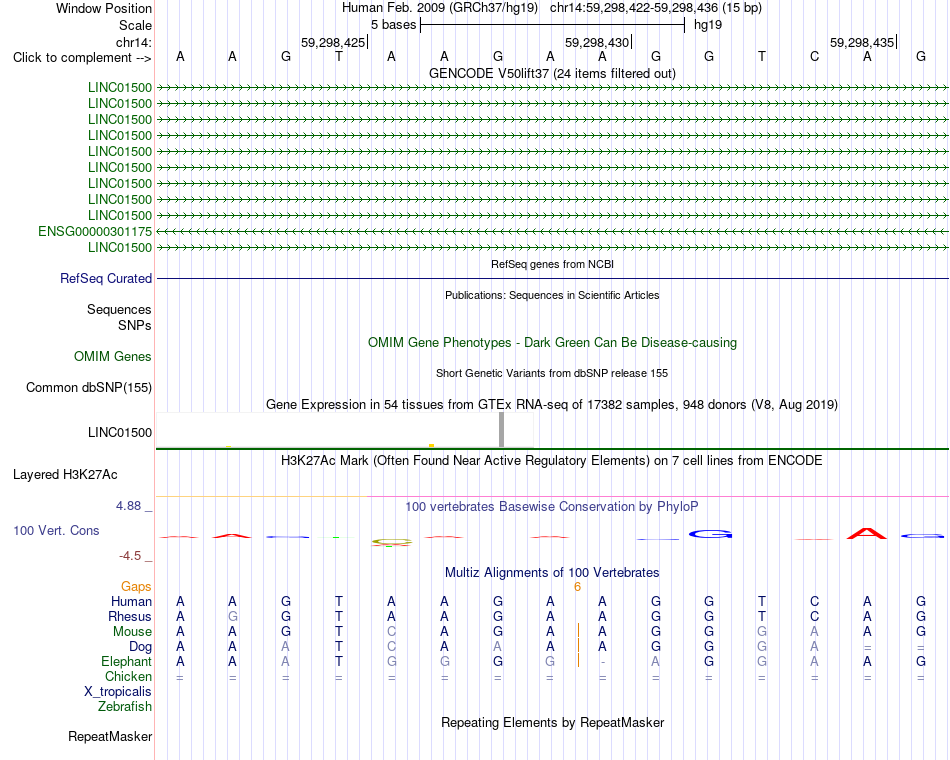Click the SNPs label under Publications

pos(135,325)
